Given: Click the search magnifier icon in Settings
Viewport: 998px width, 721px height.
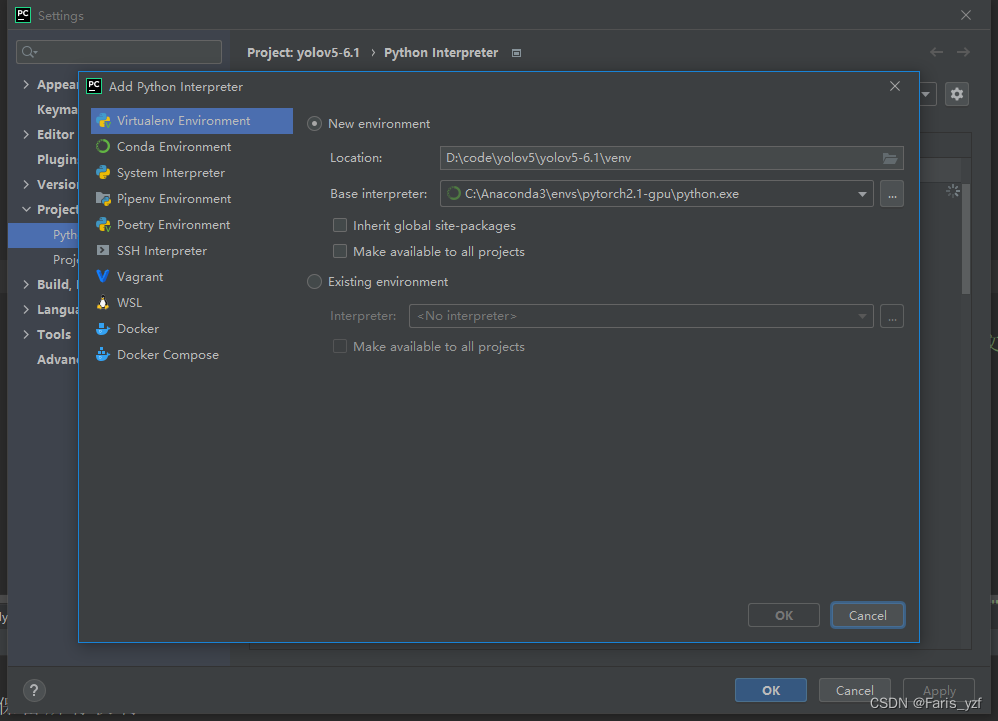Looking at the screenshot, I should pos(29,52).
